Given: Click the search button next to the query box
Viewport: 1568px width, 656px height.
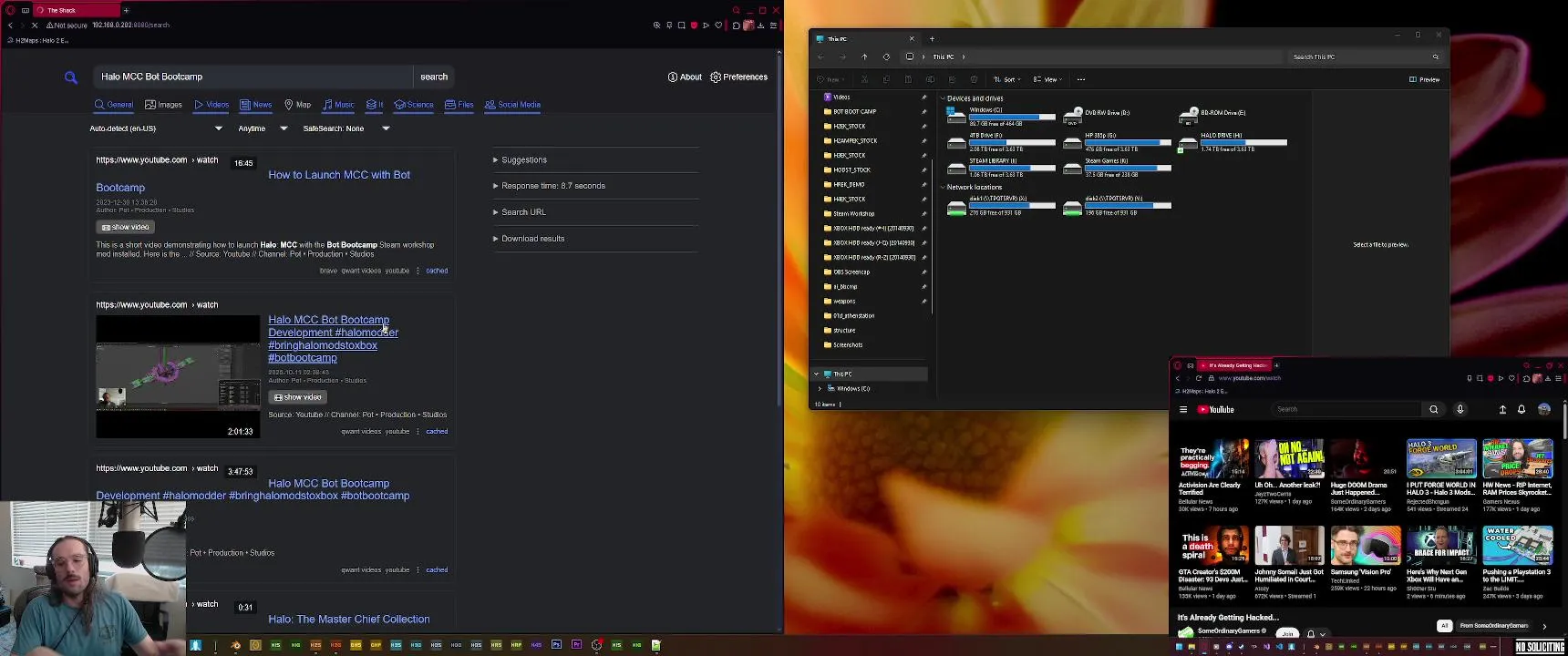Looking at the screenshot, I should [434, 77].
